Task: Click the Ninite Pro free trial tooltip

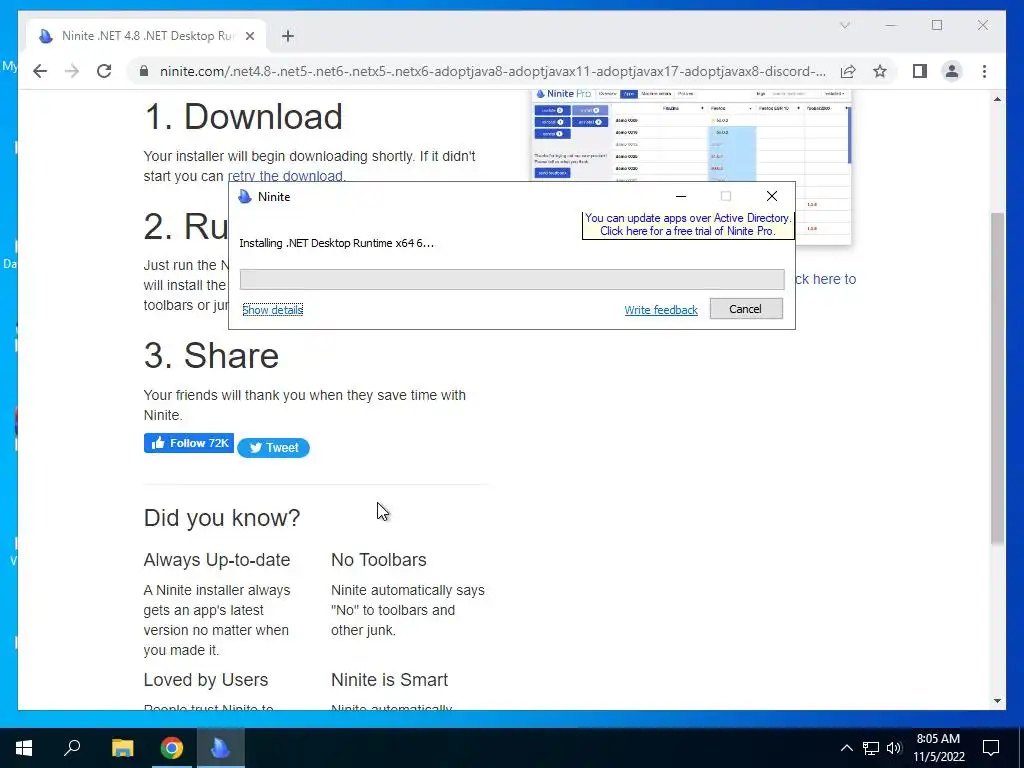Action: tap(688, 225)
